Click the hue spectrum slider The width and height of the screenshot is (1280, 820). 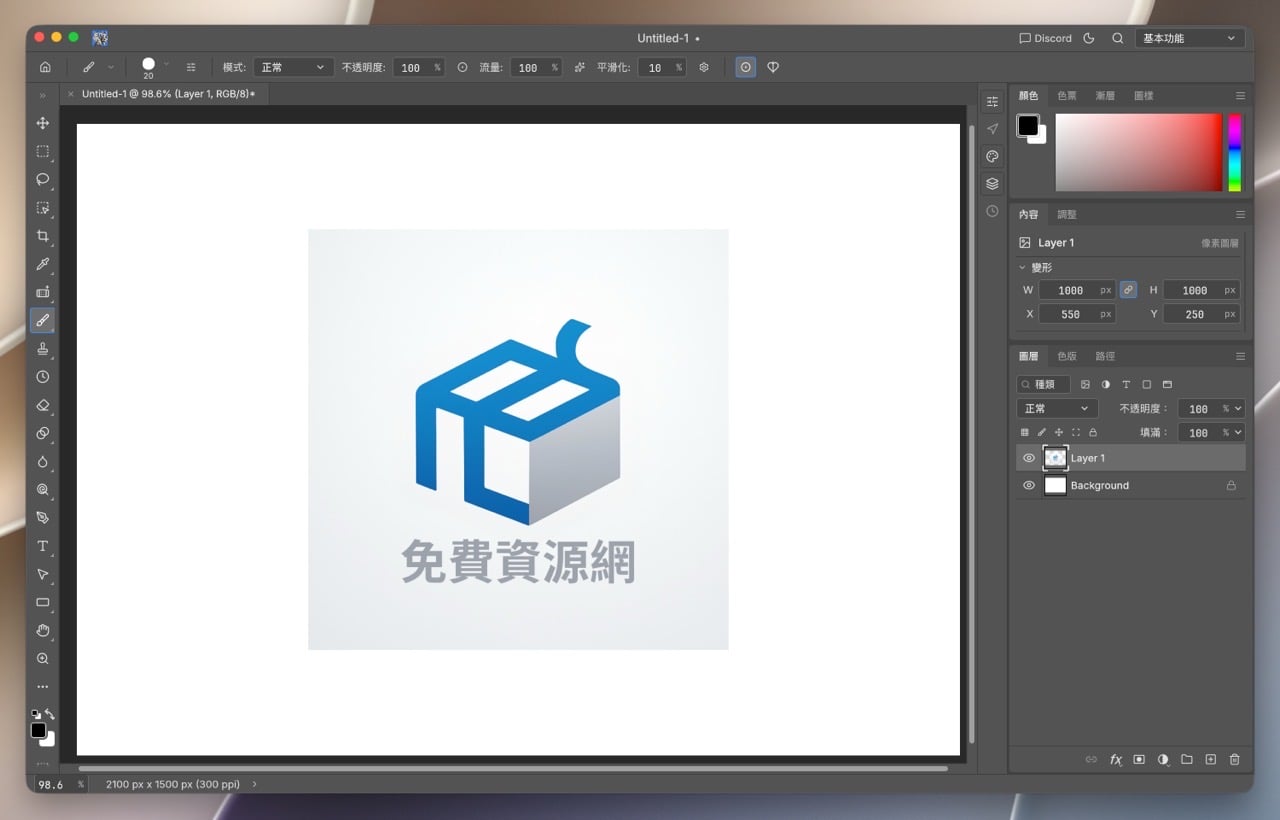click(x=1235, y=152)
